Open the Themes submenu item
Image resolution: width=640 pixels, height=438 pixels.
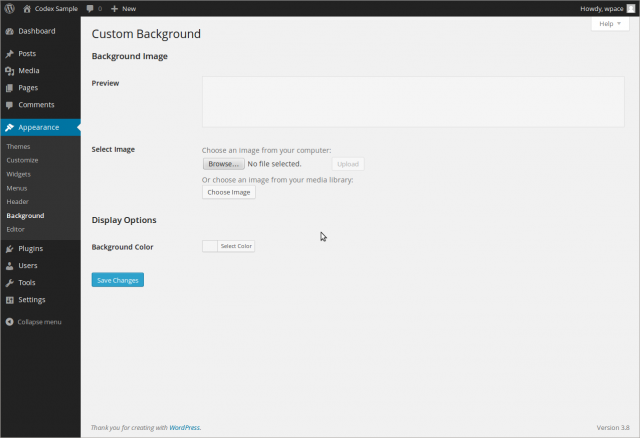(x=18, y=146)
